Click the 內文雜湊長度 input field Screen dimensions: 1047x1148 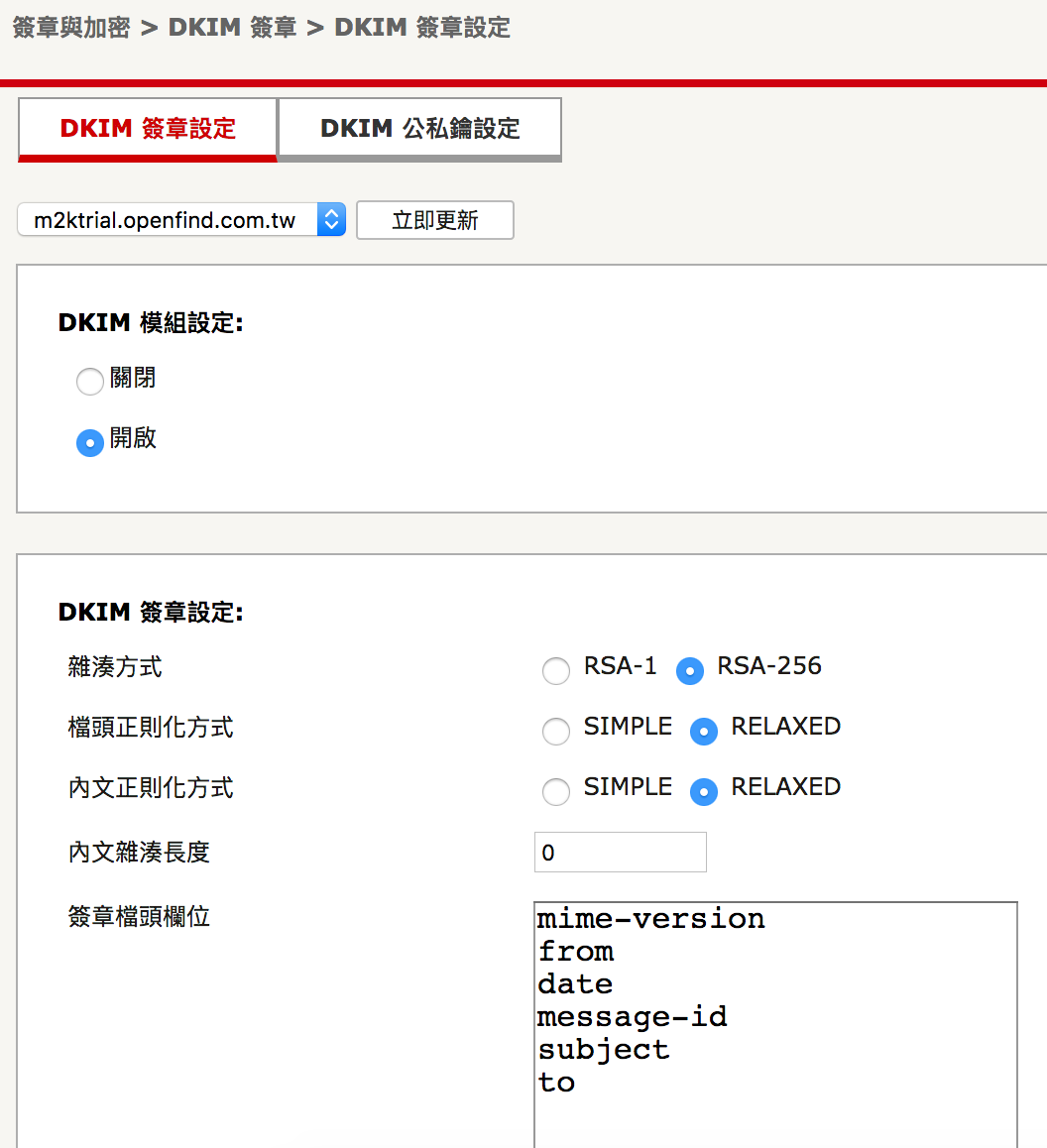pyautogui.click(x=620, y=852)
